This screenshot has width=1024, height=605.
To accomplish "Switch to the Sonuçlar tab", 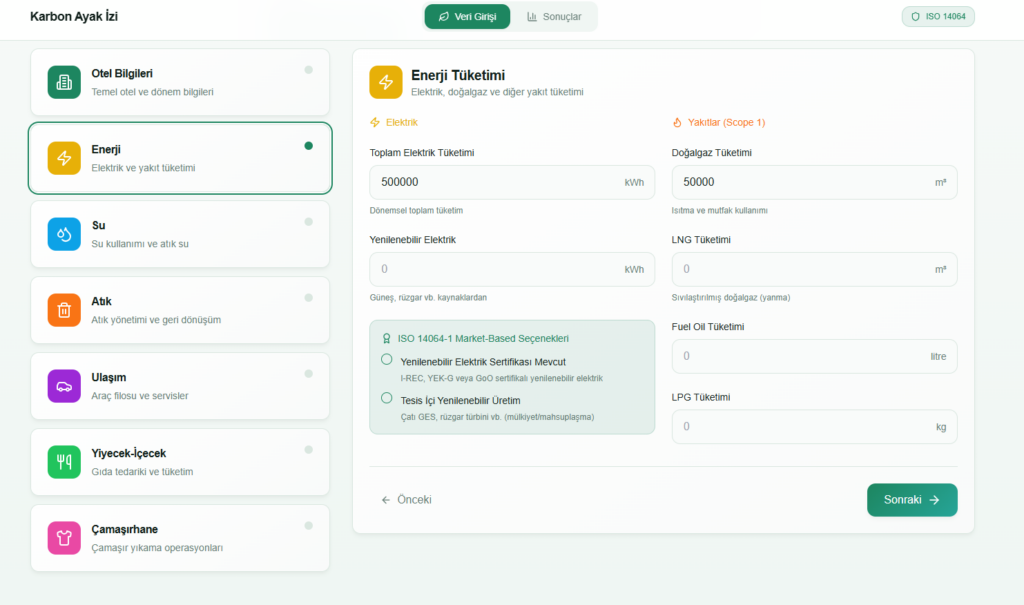I will (554, 17).
